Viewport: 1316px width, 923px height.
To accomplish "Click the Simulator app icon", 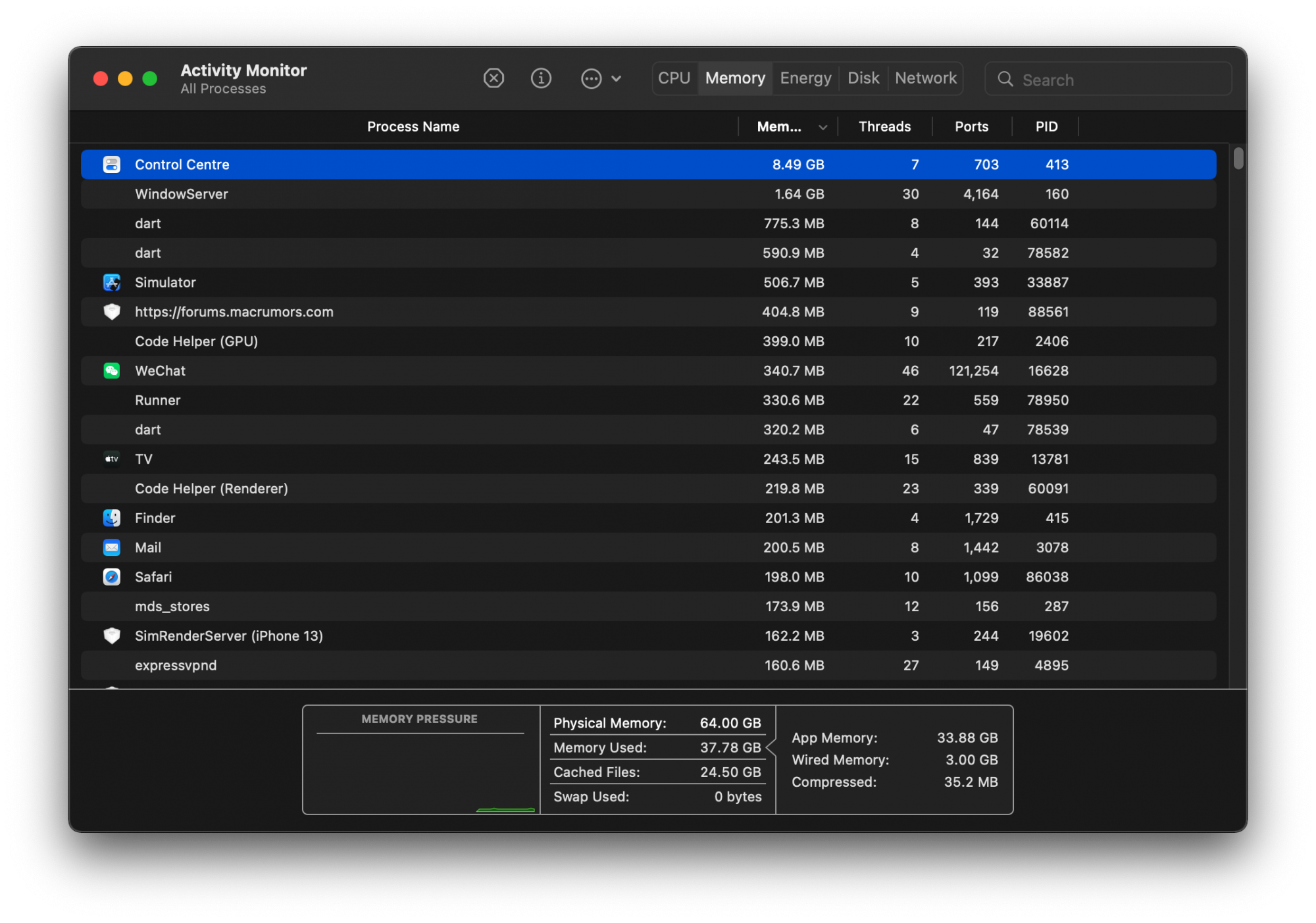I will (112, 282).
